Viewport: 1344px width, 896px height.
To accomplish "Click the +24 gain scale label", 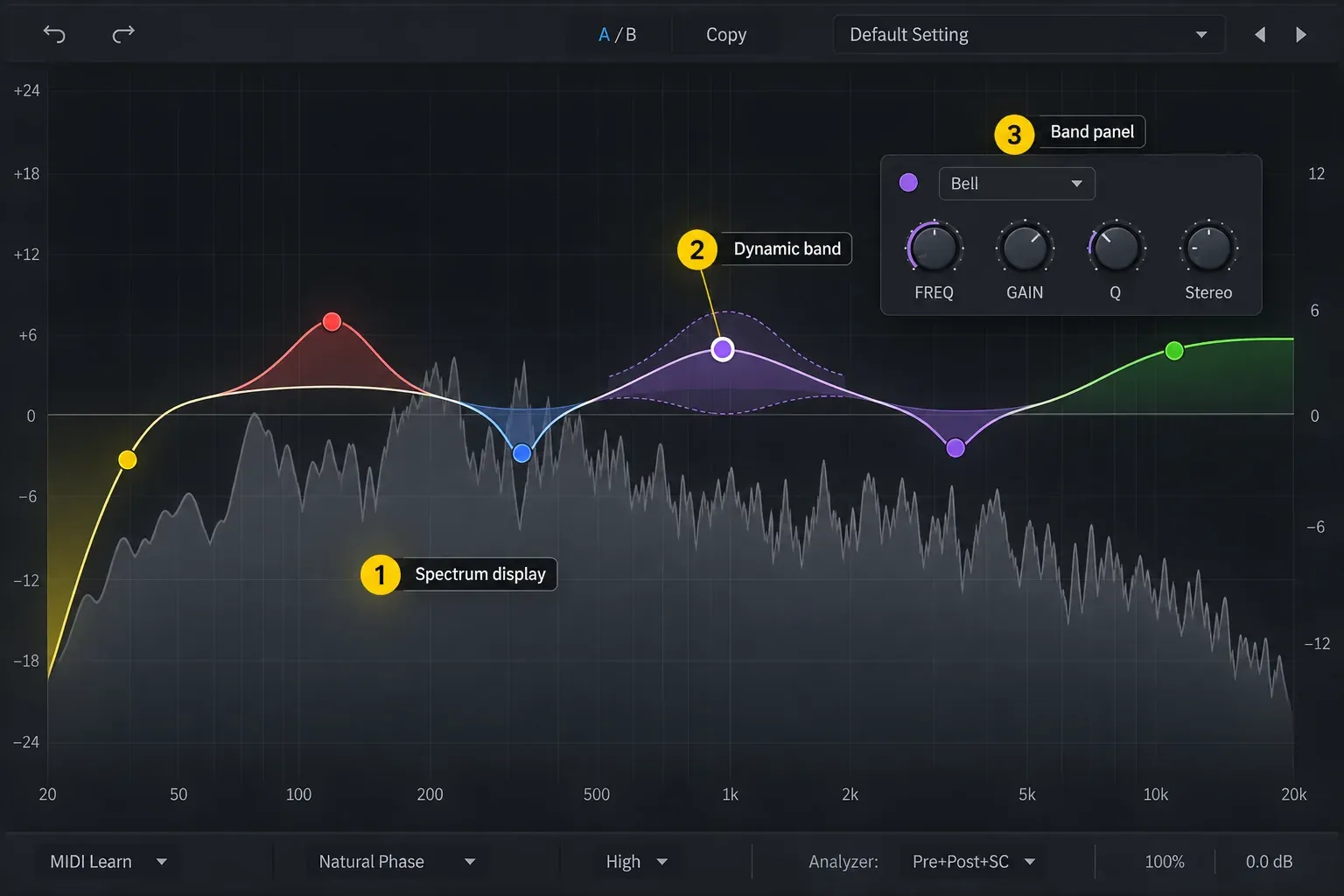I will point(26,91).
